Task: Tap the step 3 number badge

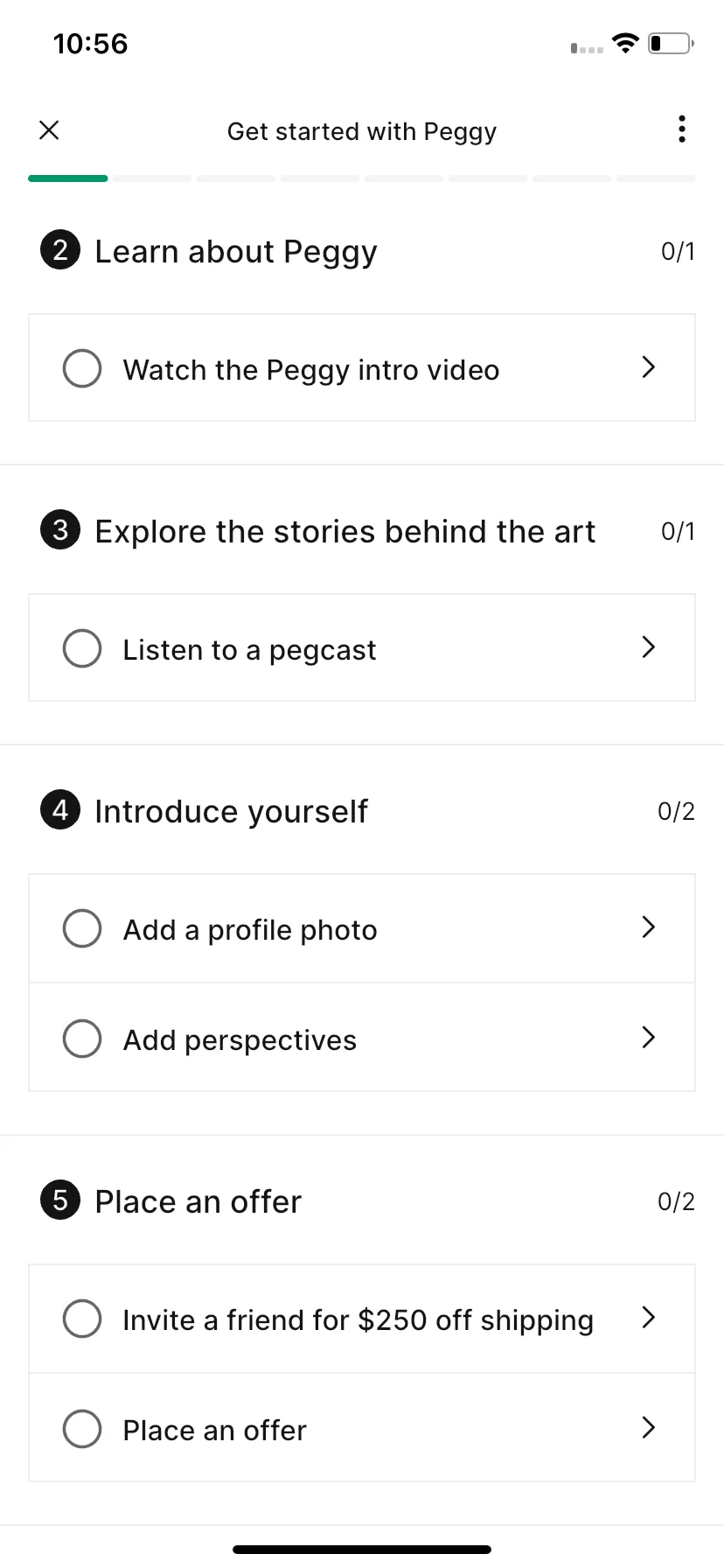Action: click(x=60, y=530)
